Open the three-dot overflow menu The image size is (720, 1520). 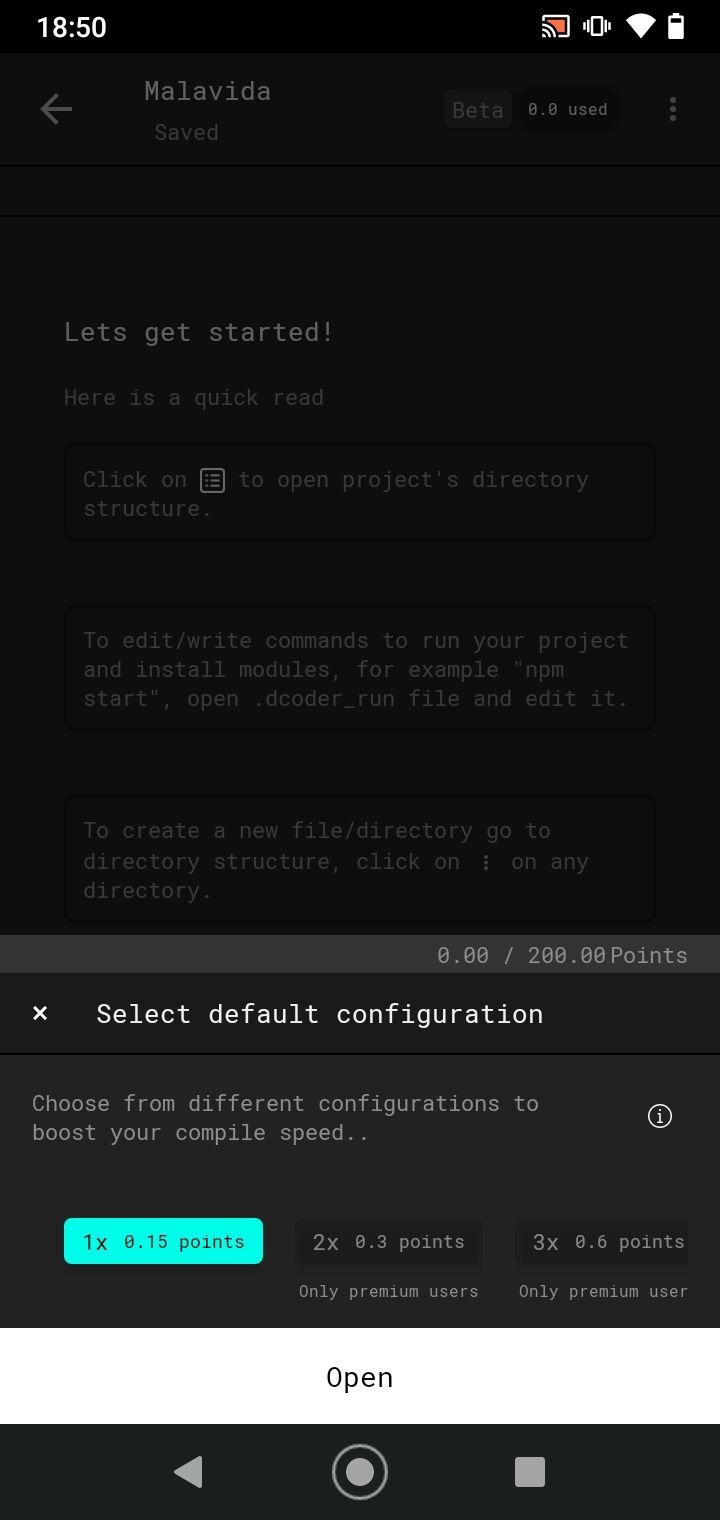(673, 109)
